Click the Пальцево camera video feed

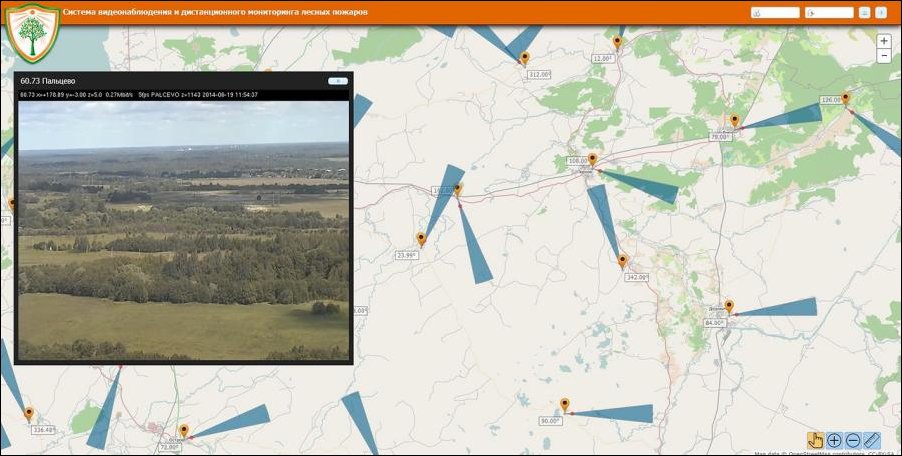click(x=184, y=230)
